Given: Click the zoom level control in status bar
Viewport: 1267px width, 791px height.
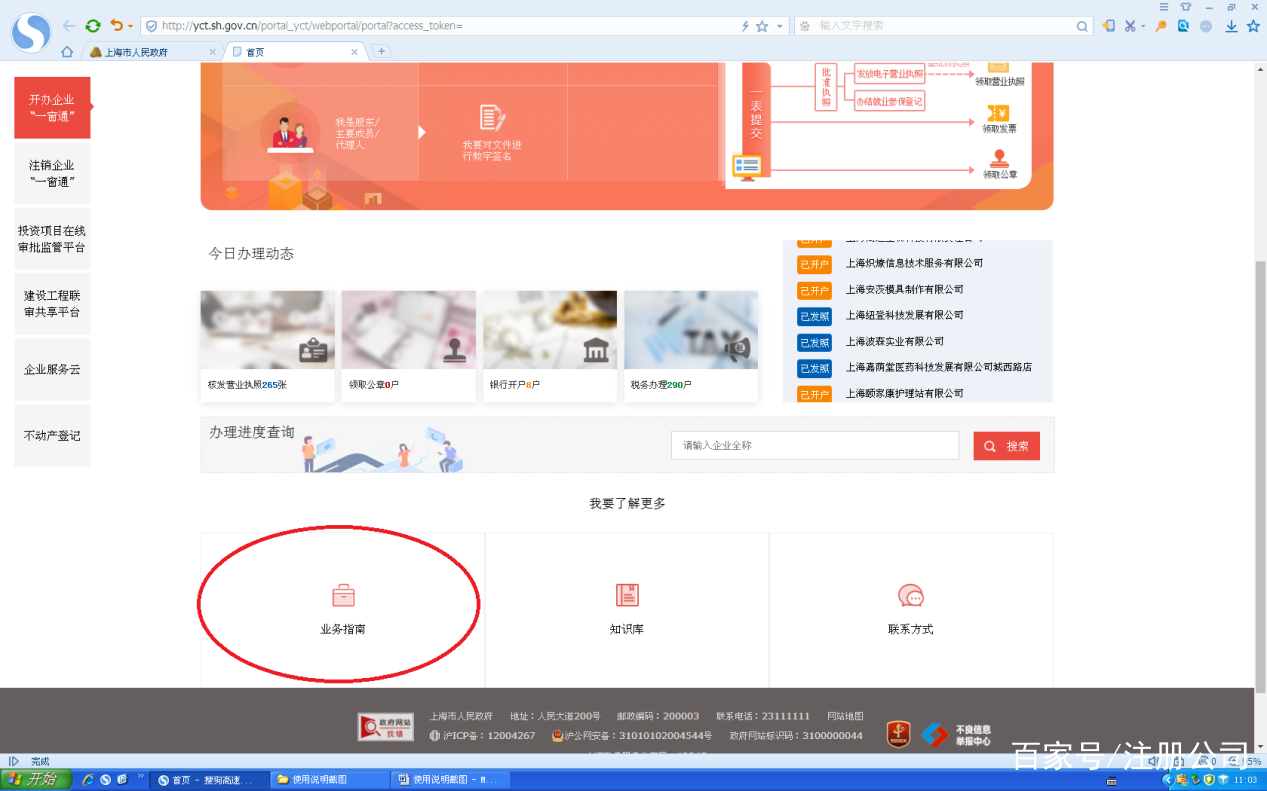Looking at the screenshot, I should click(1250, 760).
